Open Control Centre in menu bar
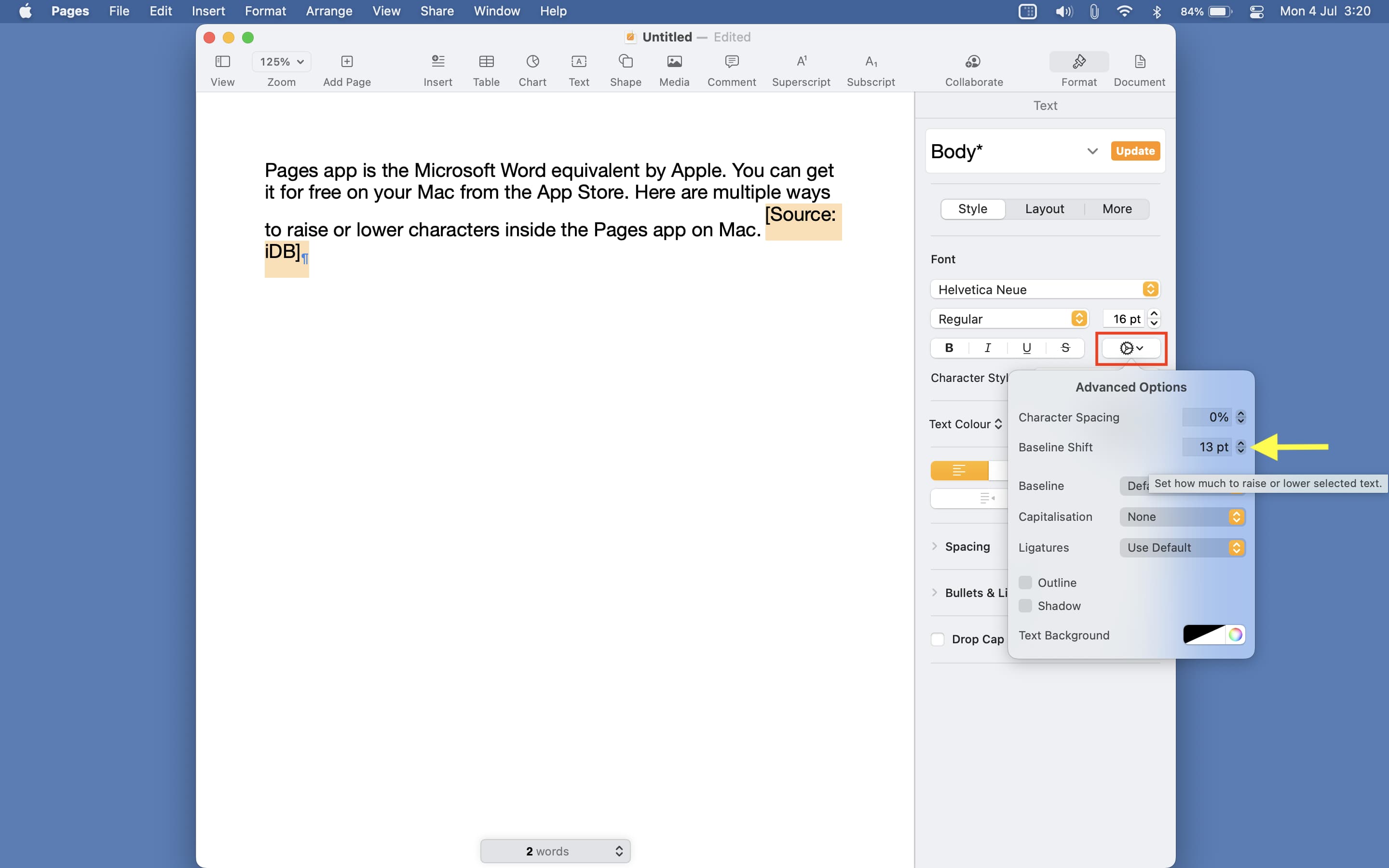Image resolution: width=1389 pixels, height=868 pixels. 1256,11
